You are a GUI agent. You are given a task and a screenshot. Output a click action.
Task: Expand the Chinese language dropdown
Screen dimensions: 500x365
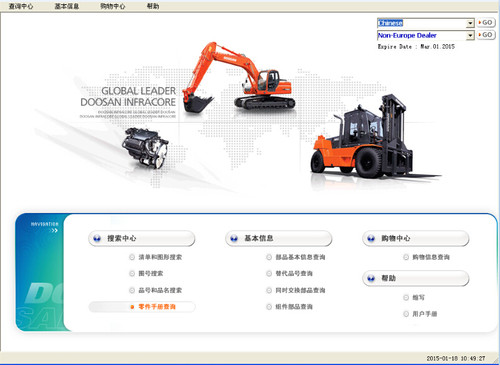470,23
